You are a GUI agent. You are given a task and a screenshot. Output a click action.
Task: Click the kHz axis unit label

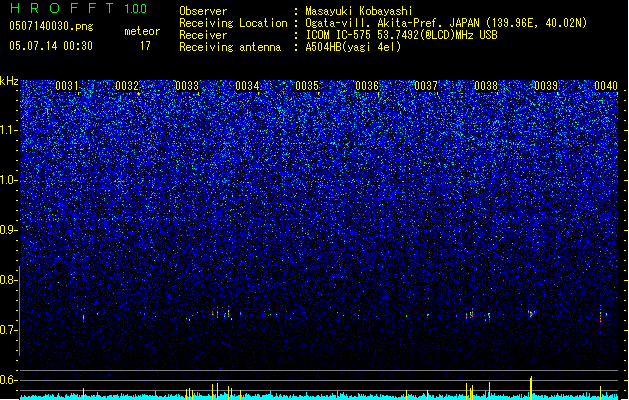point(9,81)
